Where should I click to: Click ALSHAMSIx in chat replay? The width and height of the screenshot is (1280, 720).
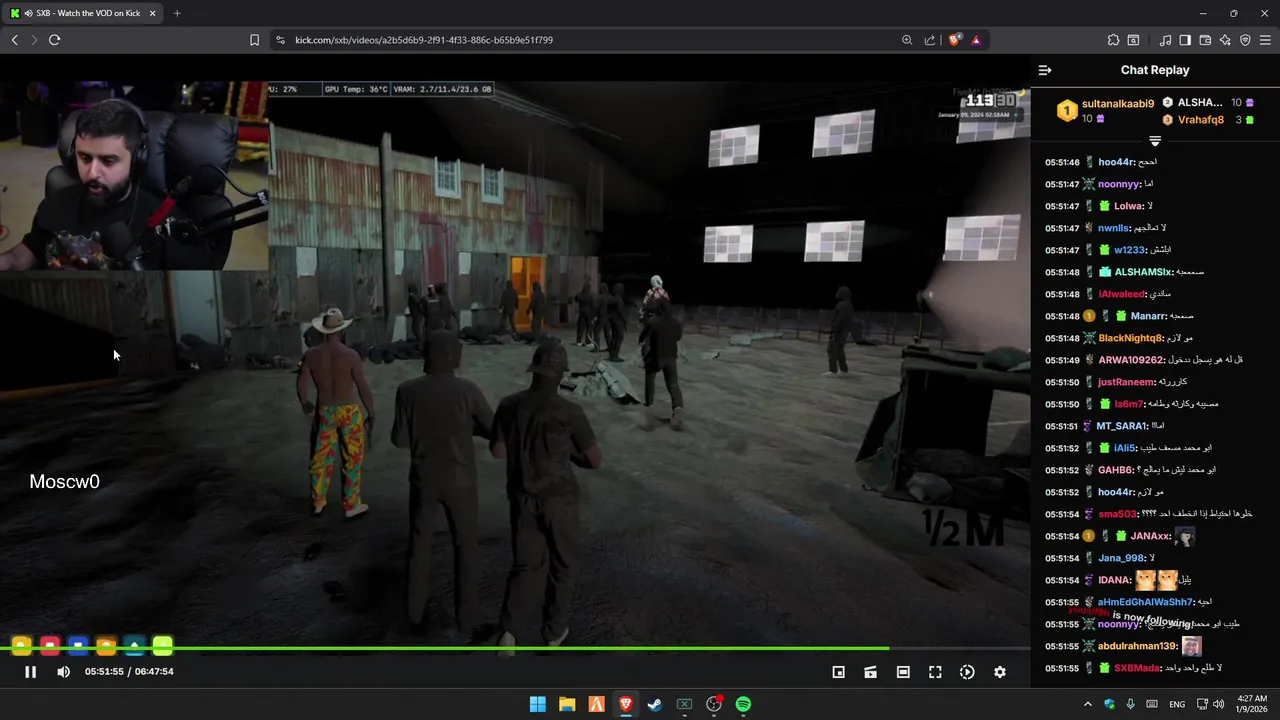1144,272
